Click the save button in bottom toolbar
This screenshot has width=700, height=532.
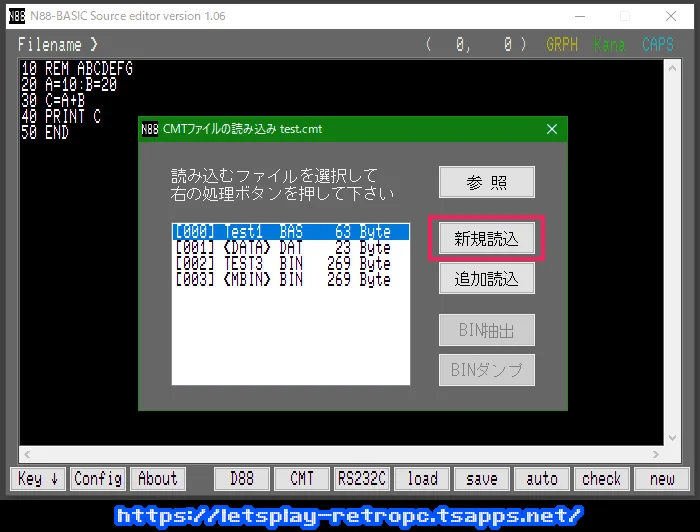(482, 479)
